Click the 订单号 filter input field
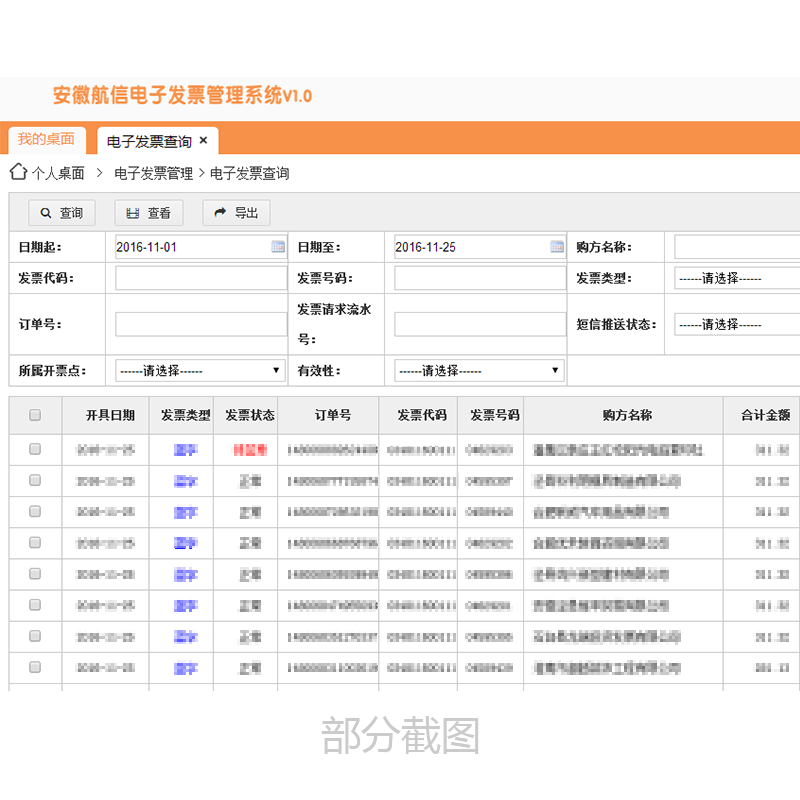800x800 pixels. point(201,324)
